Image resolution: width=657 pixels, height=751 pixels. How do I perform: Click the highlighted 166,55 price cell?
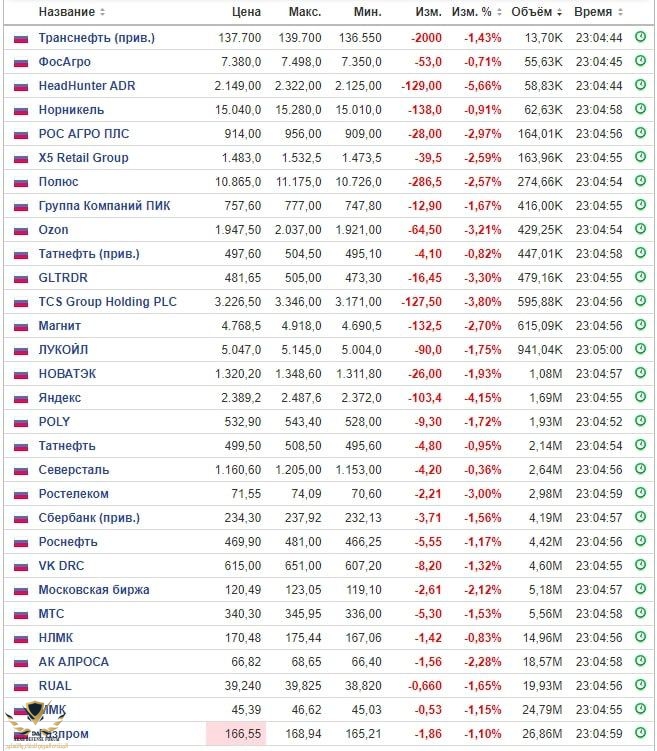click(235, 734)
